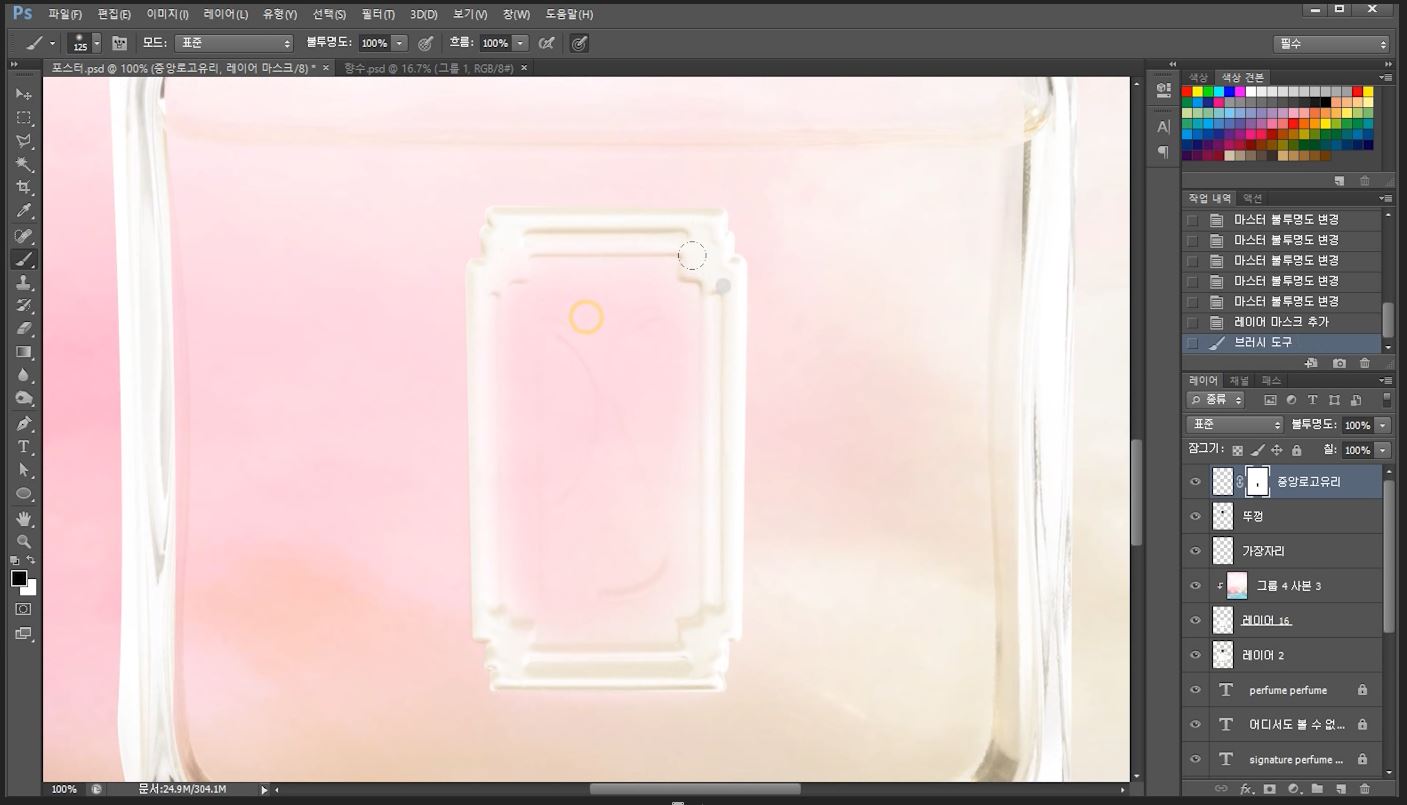Select the Eraser tool
Viewport: 1407px width, 805px height.
pyautogui.click(x=24, y=329)
